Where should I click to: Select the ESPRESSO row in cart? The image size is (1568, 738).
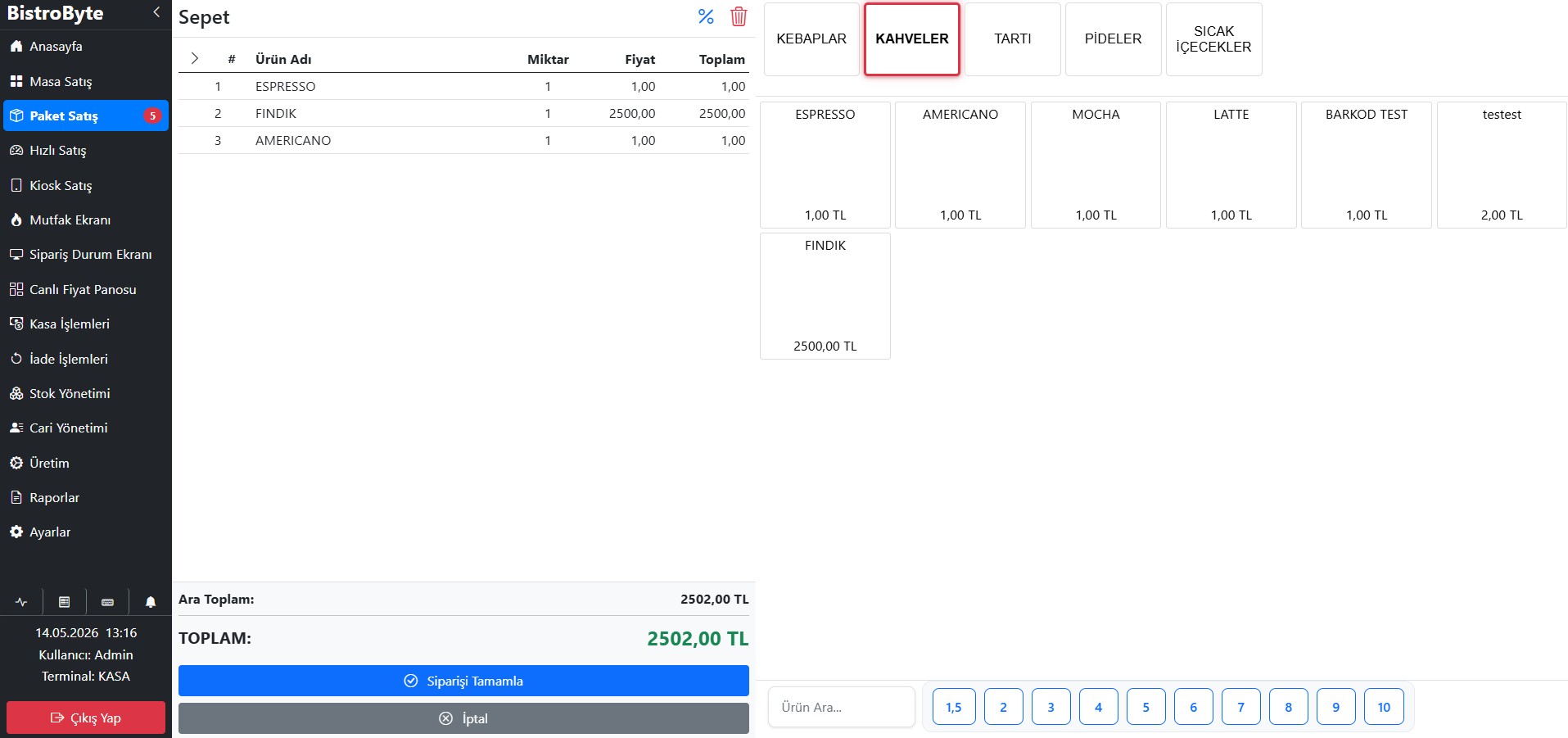463,86
